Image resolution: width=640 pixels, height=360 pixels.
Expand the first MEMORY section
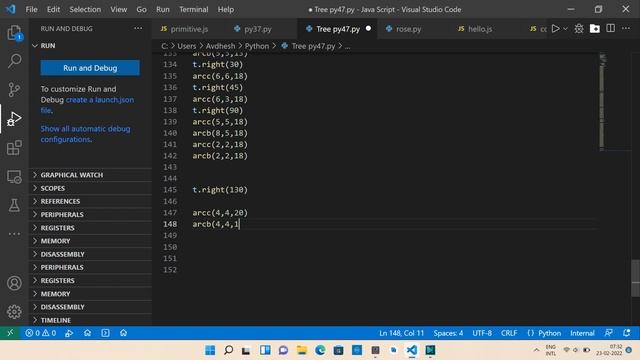90,241
